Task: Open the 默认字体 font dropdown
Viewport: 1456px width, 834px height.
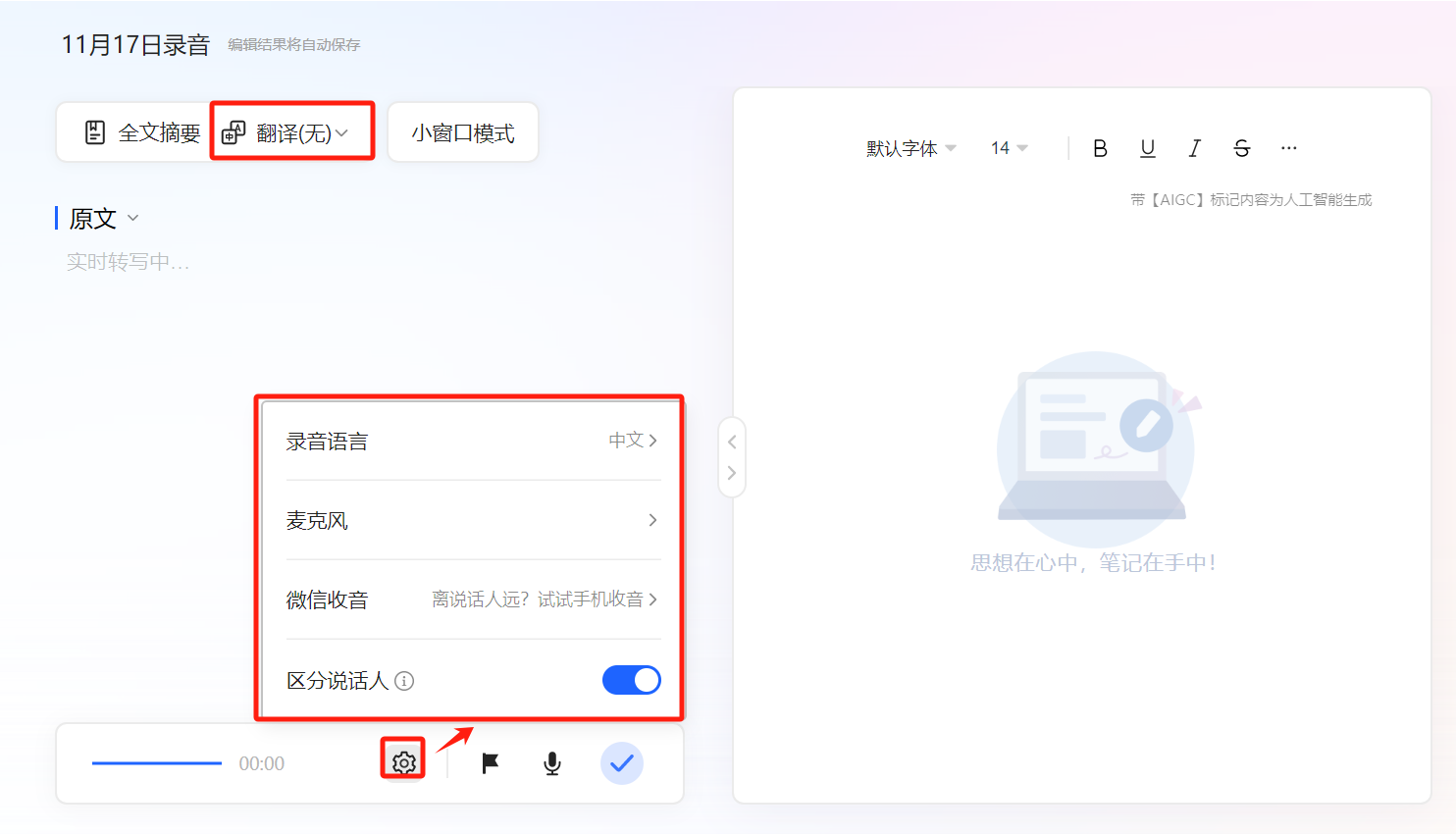Action: (x=910, y=148)
